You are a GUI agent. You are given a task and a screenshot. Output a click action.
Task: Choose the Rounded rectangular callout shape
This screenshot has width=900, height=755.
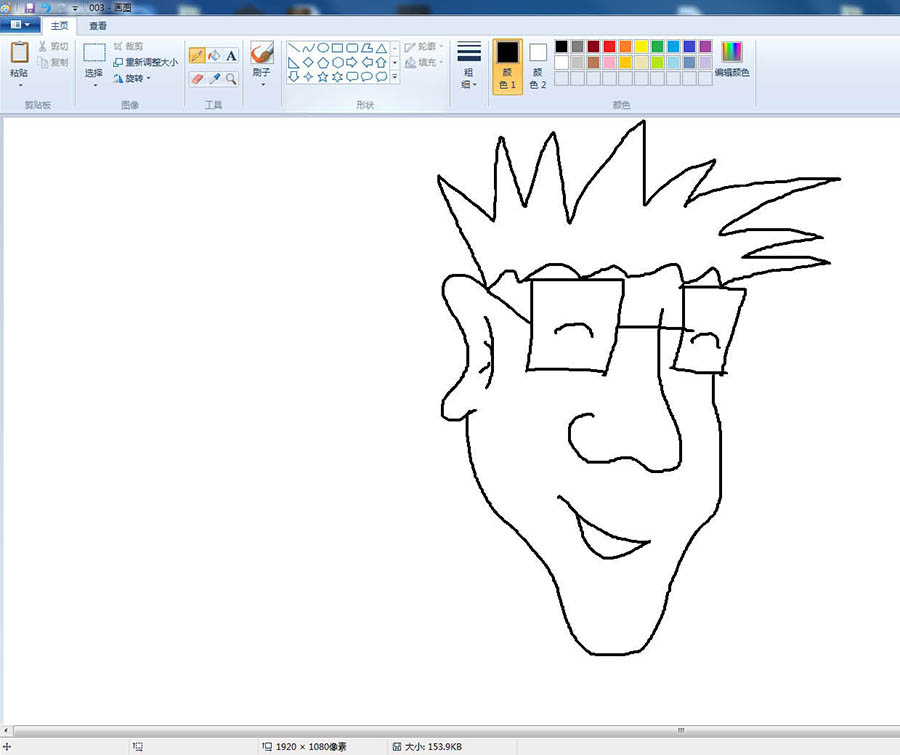[x=352, y=76]
